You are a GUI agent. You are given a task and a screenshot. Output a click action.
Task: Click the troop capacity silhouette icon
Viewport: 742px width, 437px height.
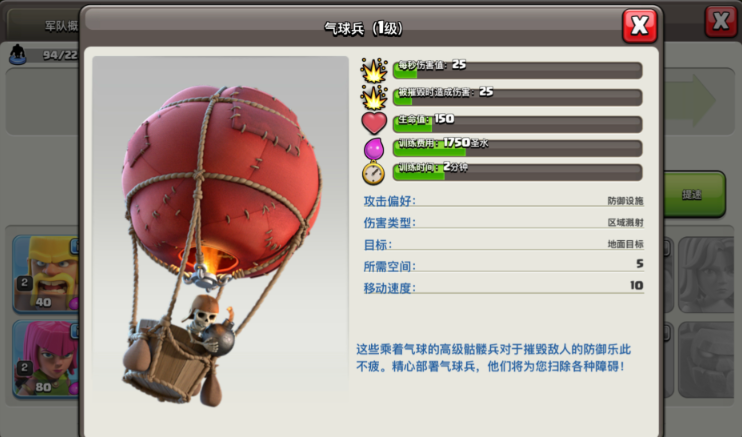click(x=18, y=54)
